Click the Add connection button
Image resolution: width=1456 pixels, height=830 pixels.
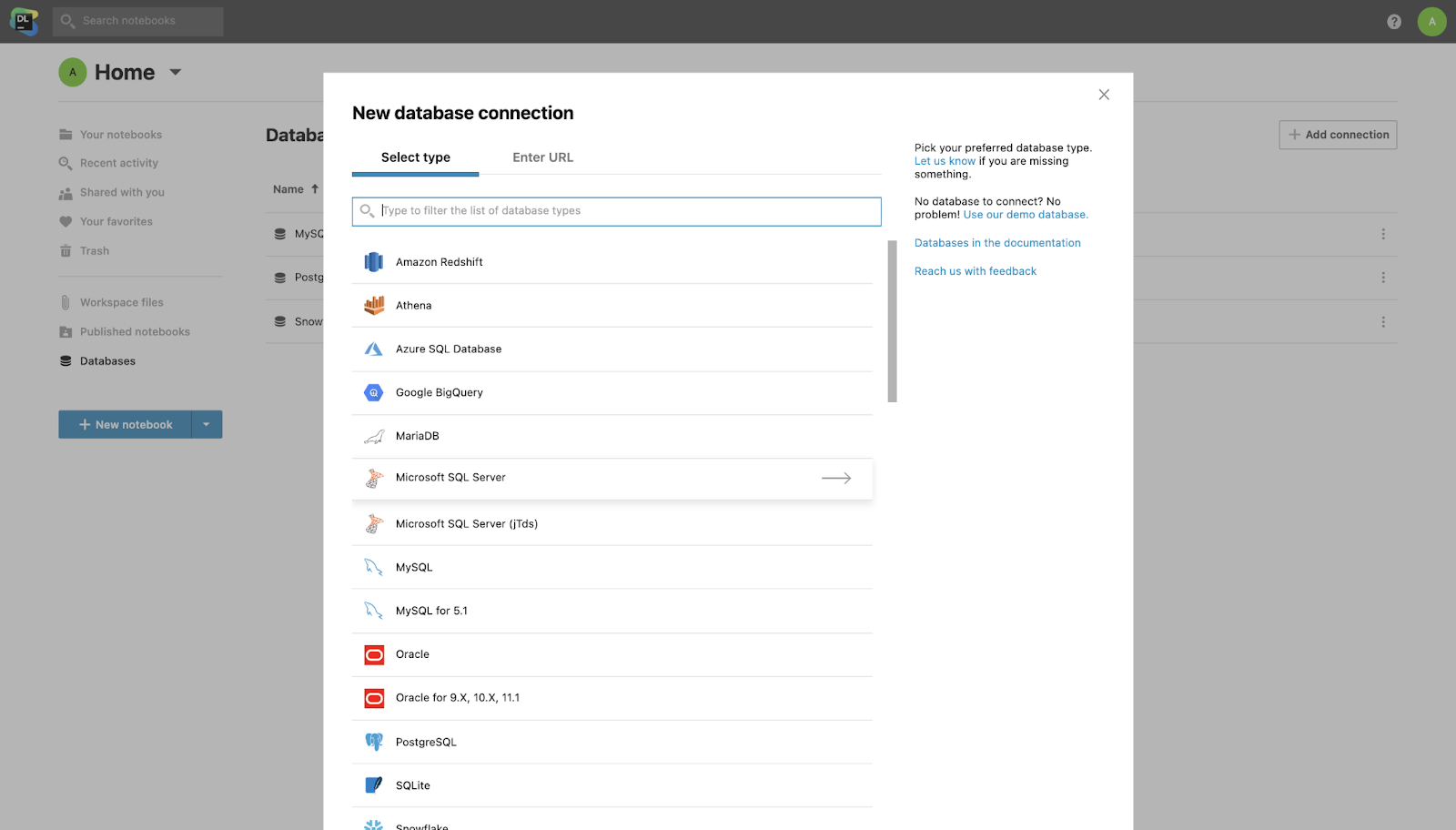(x=1338, y=135)
